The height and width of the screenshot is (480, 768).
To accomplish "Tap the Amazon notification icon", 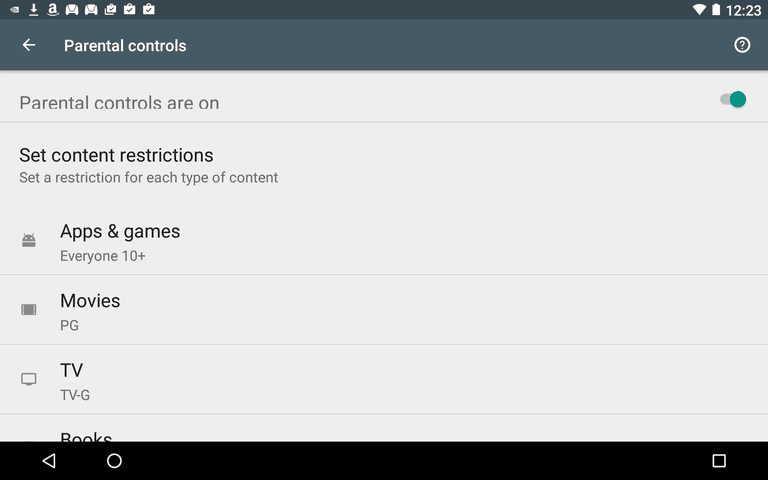I will (52, 9).
